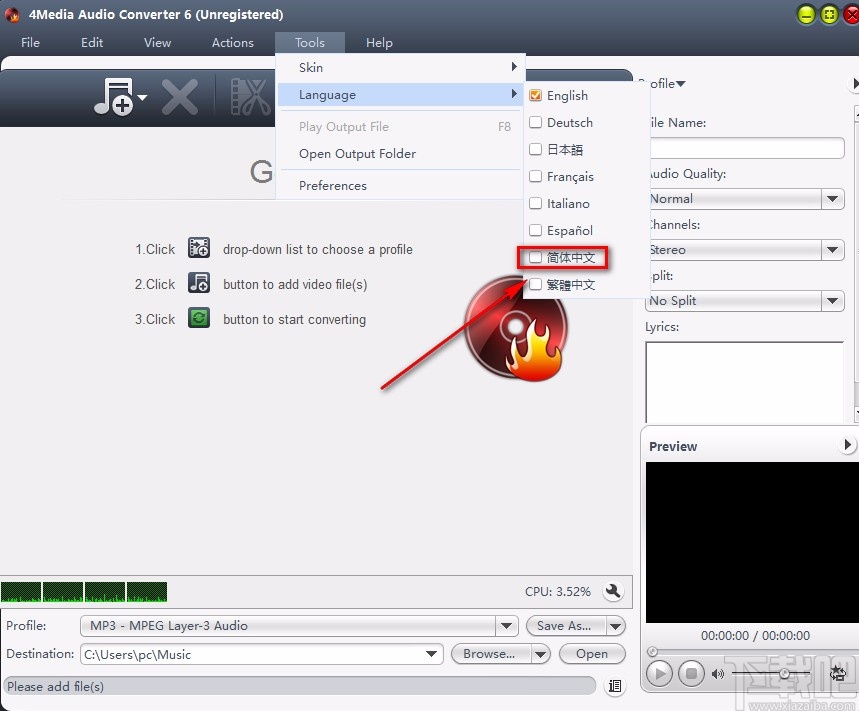Open CPU settings wrench icon
Screen dimensions: 859x711
(613, 591)
